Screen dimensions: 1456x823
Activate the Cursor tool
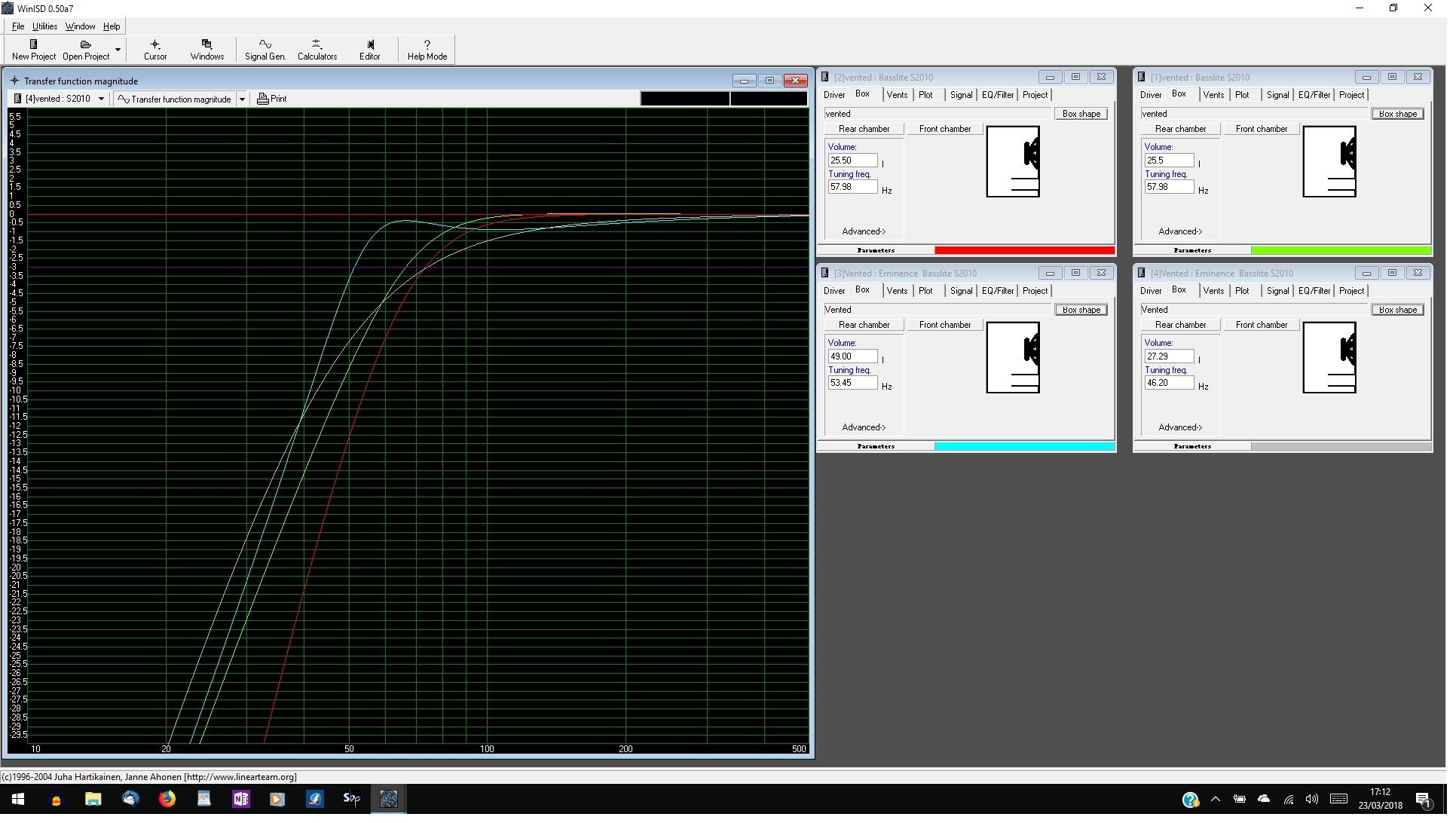tap(155, 50)
